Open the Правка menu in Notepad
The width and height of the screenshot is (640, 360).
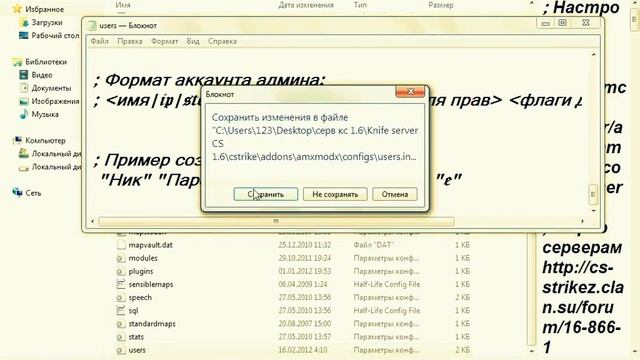click(x=130, y=41)
